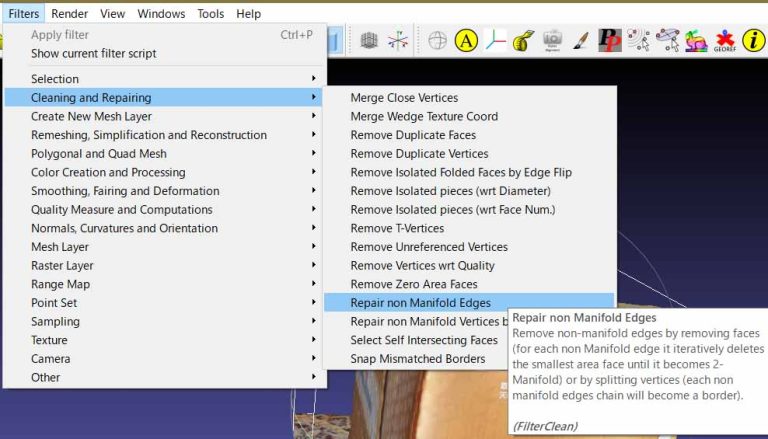
Task: Click the PP pick points icon
Action: tap(609, 41)
